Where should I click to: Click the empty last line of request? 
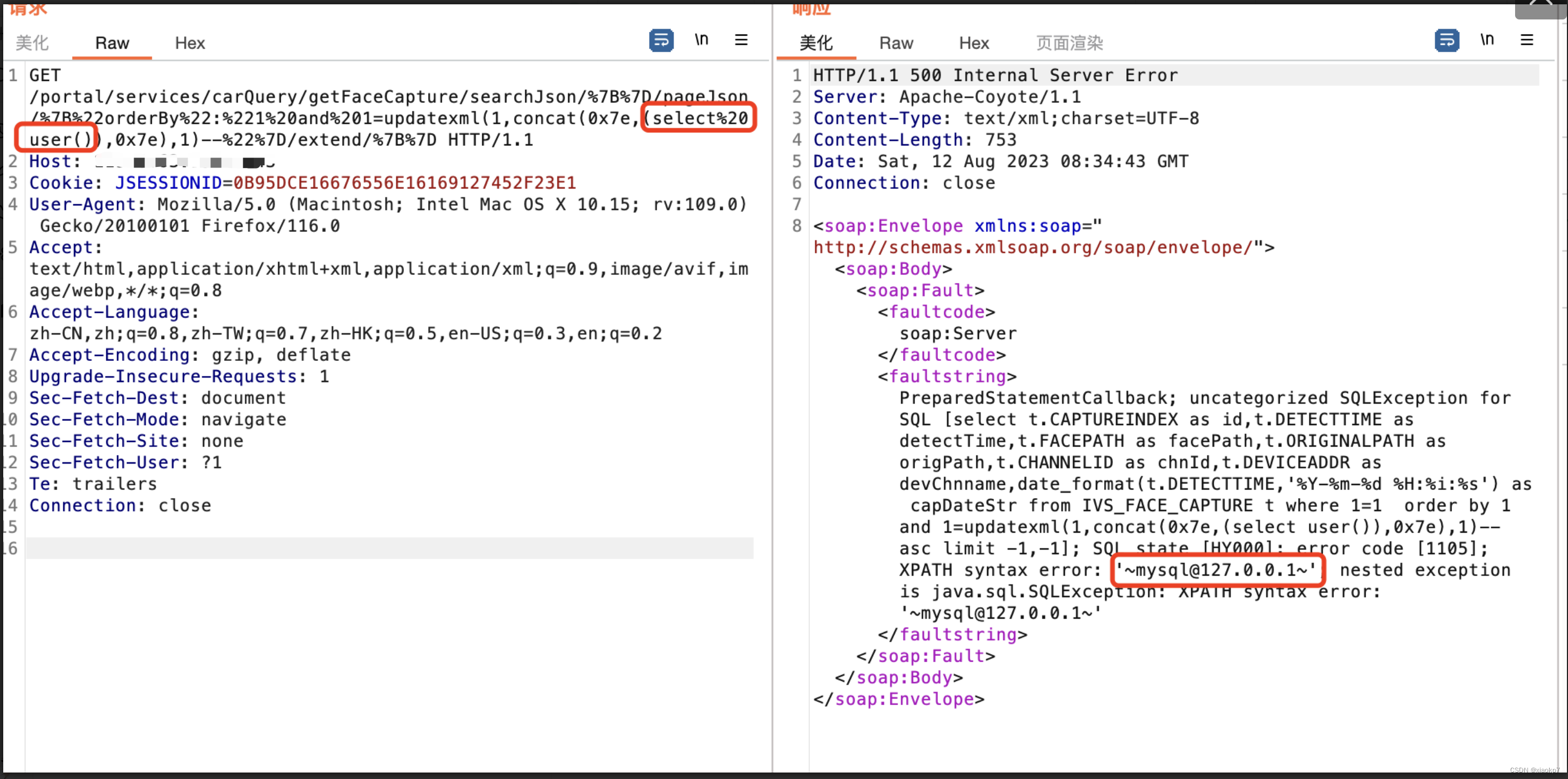coord(389,548)
